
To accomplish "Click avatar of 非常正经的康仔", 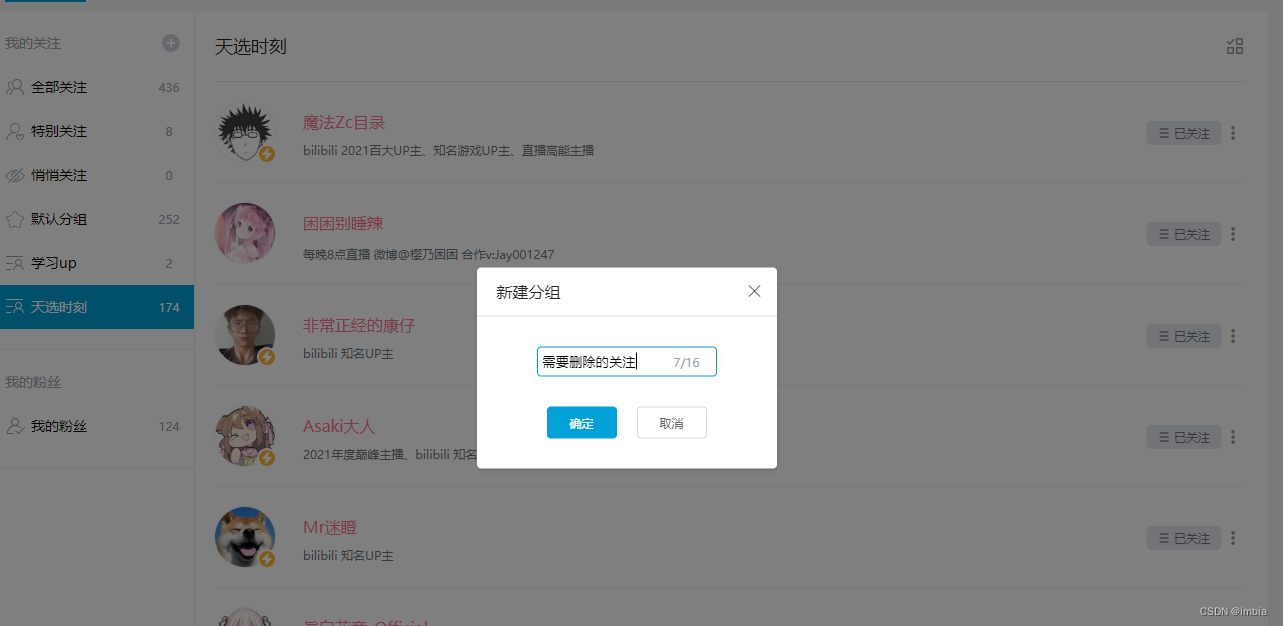I will pos(245,335).
